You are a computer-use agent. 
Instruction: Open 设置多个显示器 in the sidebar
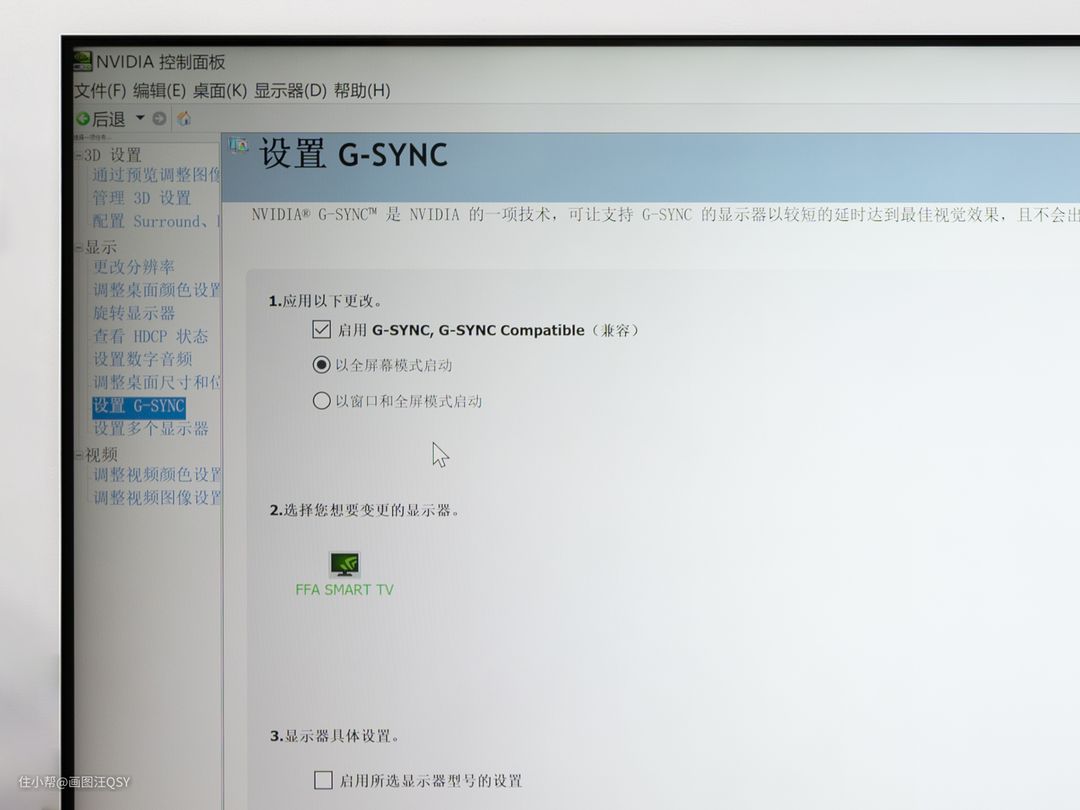(151, 428)
